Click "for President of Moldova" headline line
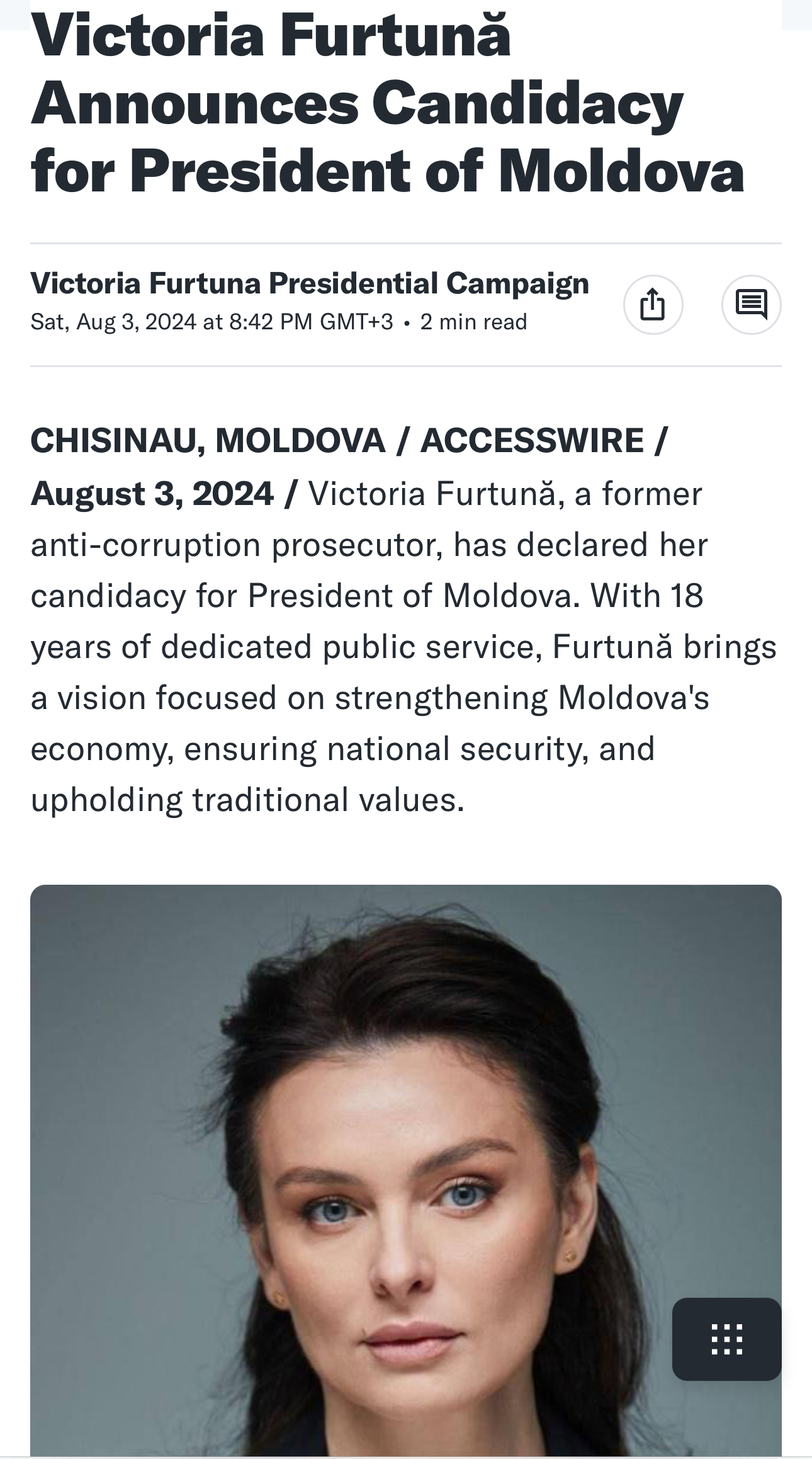The height and width of the screenshot is (1459, 812). [387, 171]
